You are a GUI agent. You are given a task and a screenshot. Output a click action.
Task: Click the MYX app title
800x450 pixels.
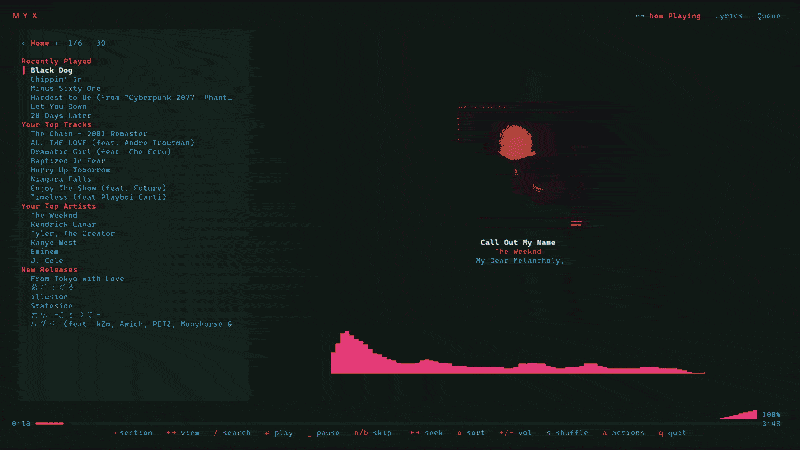pos(24,16)
